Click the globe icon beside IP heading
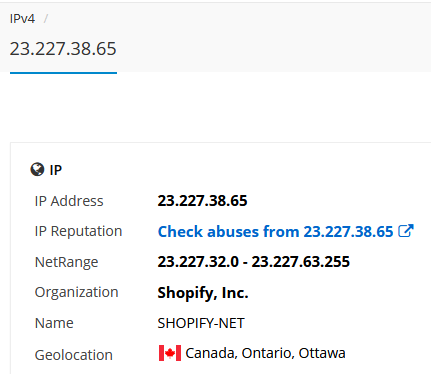Screen dimensions: 431x374 click(37, 169)
